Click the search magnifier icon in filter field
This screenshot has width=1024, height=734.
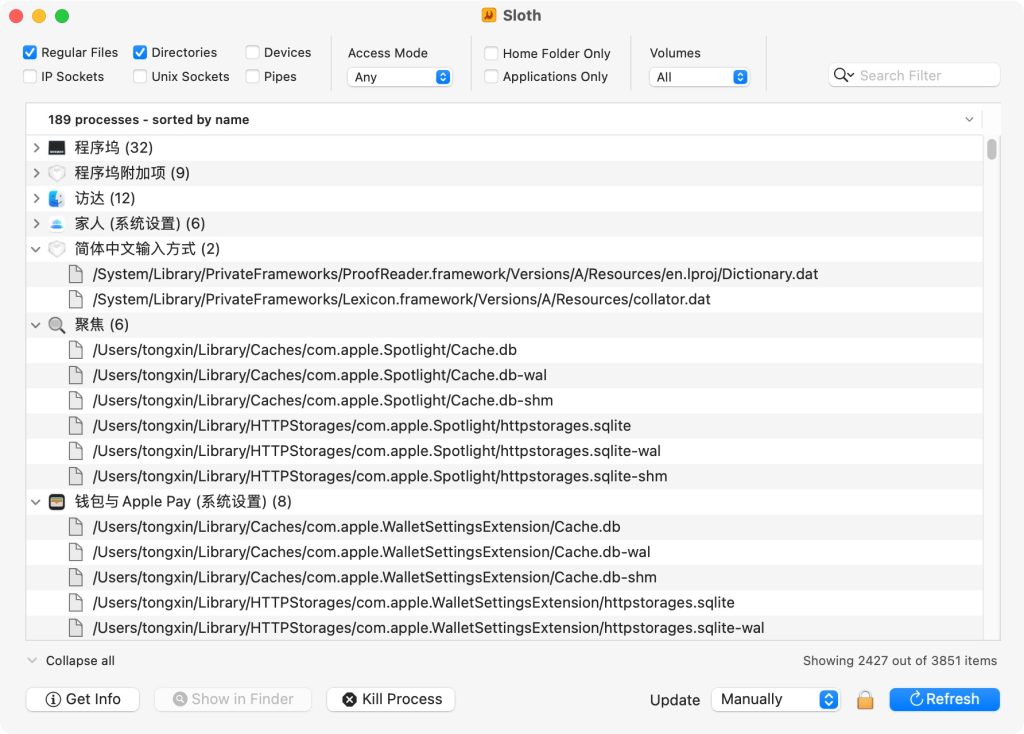(x=842, y=75)
